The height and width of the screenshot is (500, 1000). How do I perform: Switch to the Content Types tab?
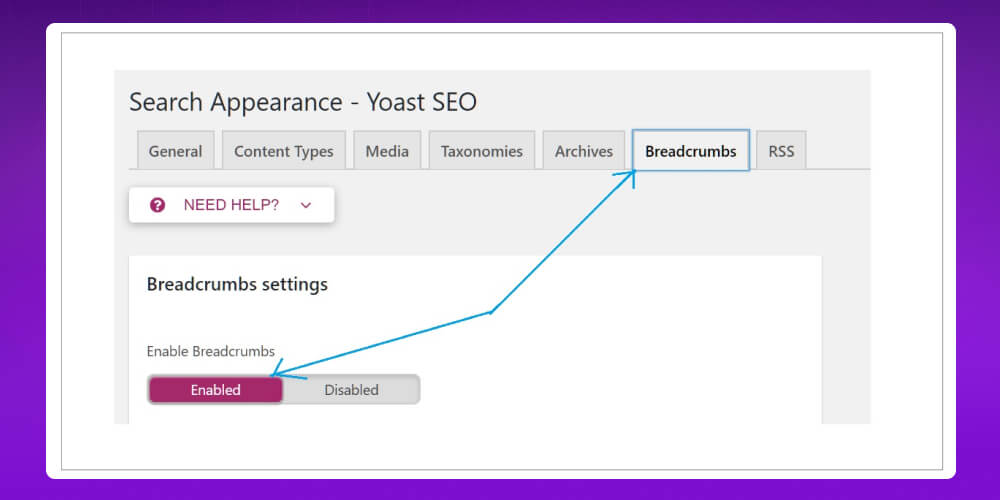(x=284, y=151)
